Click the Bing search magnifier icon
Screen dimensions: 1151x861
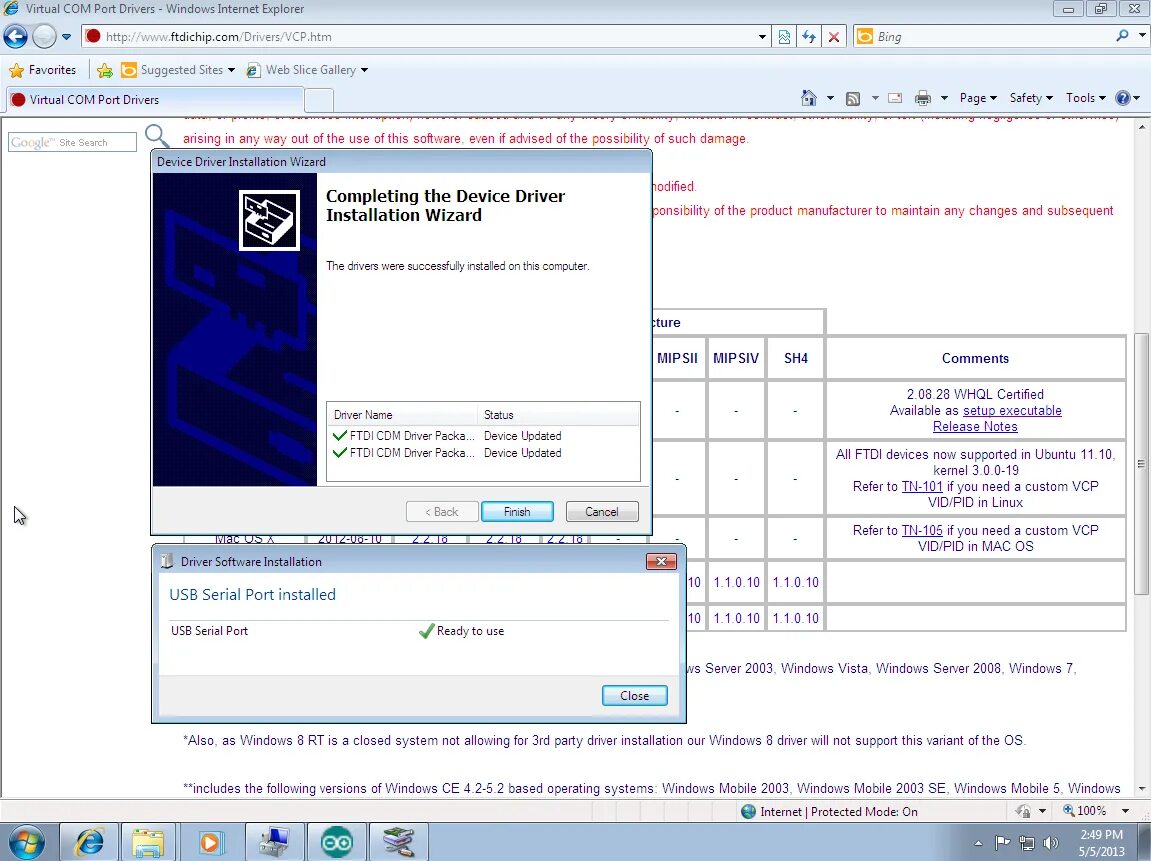1122,35
